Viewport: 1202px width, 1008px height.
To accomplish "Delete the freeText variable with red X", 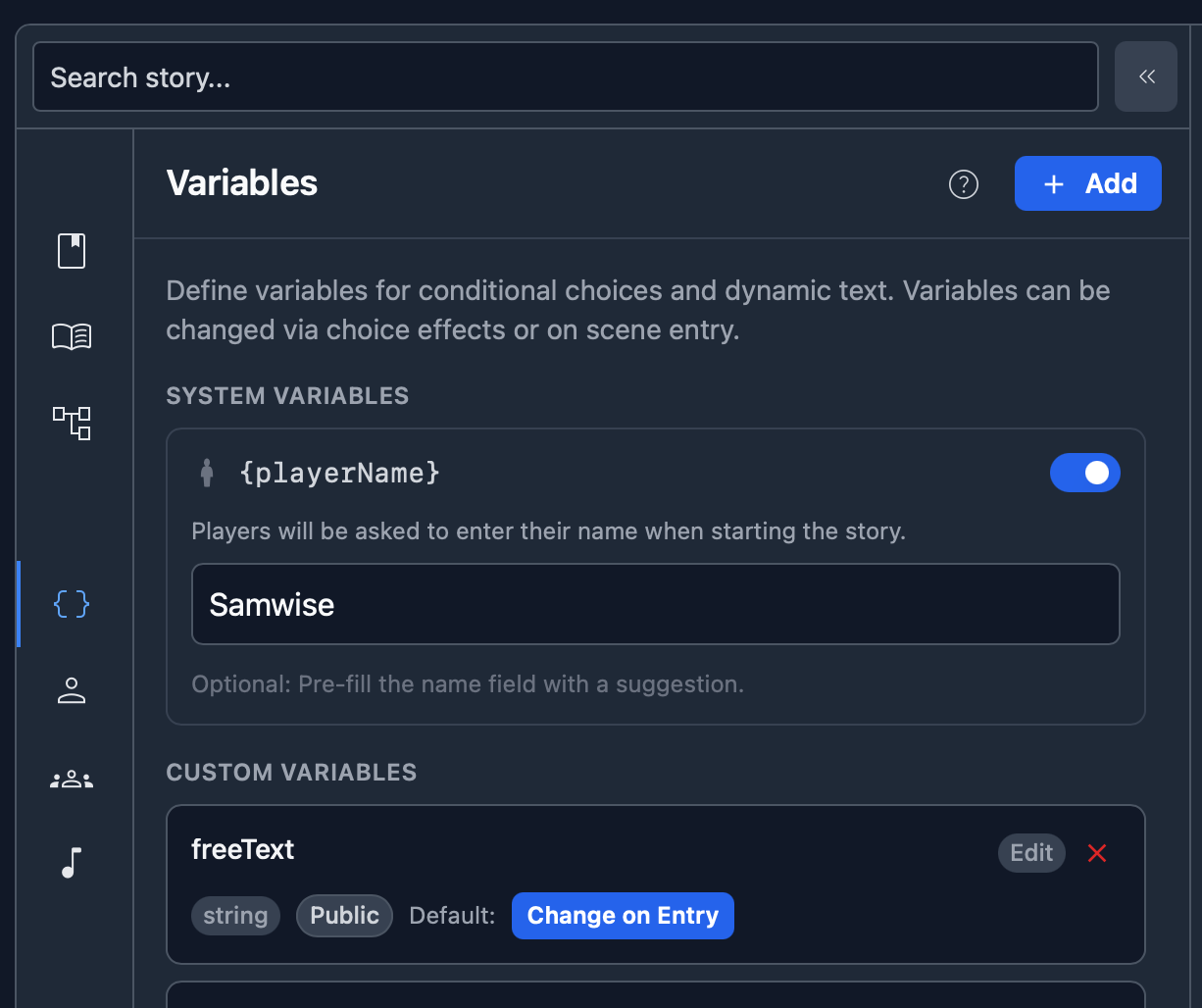I will click(x=1097, y=853).
